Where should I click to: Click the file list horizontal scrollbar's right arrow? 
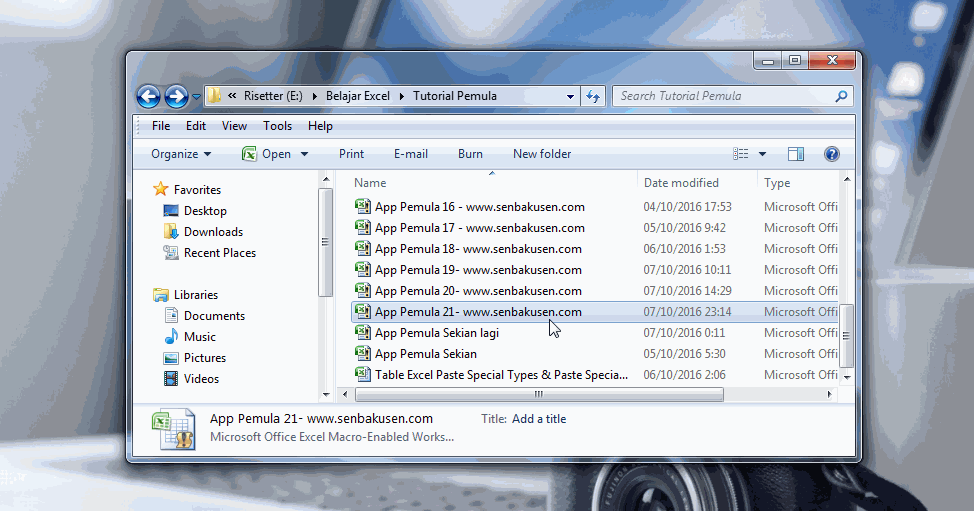coord(829,394)
